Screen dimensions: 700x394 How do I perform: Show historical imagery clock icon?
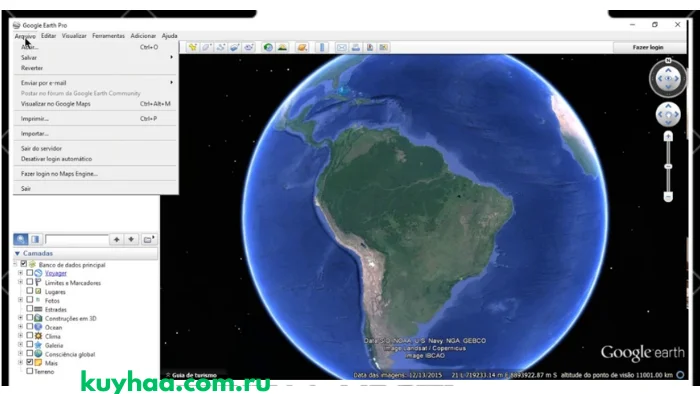[x=268, y=47]
